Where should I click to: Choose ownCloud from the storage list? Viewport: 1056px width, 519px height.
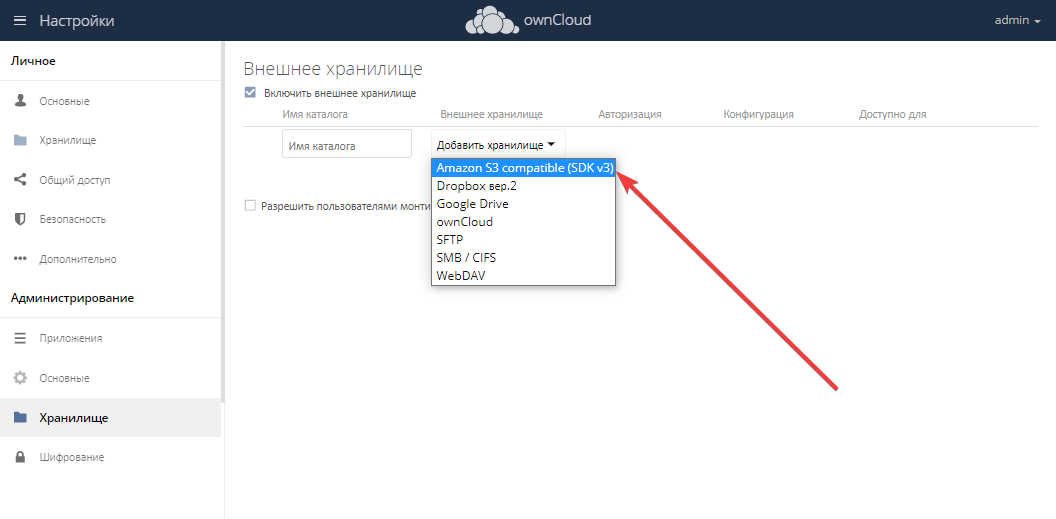coord(523,221)
